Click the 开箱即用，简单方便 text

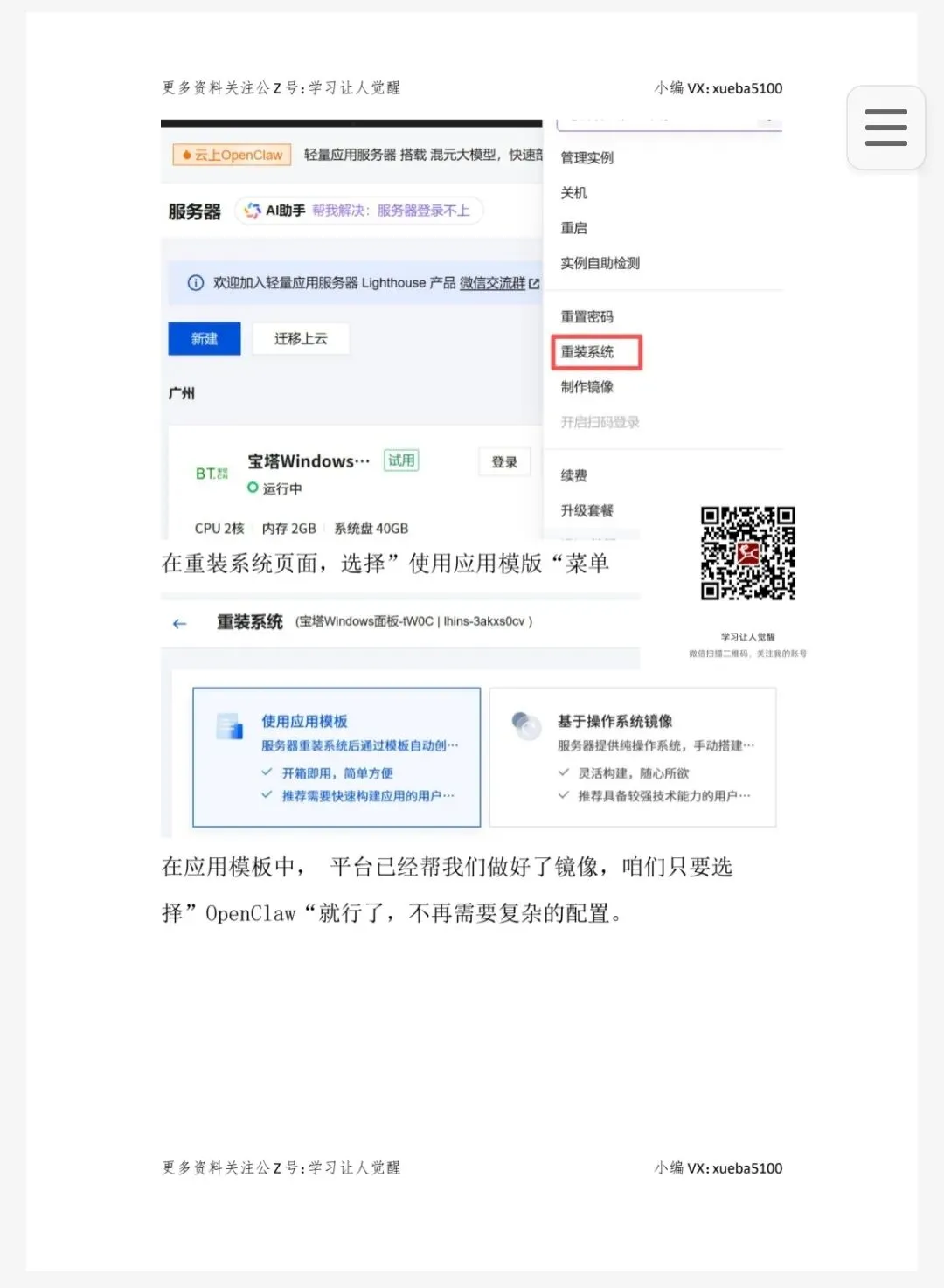[337, 773]
